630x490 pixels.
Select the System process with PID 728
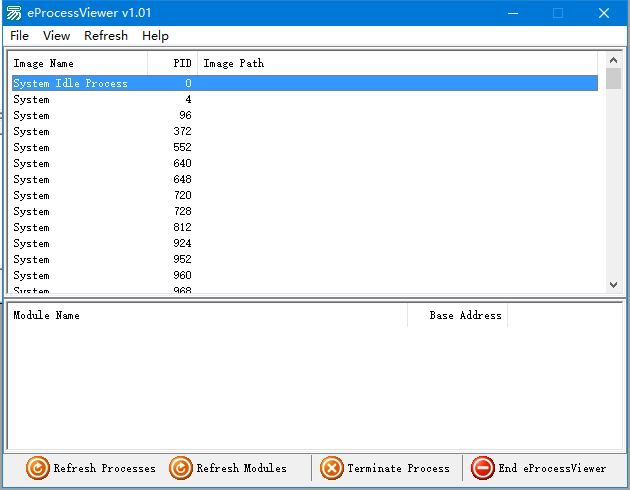pyautogui.click(x=305, y=212)
